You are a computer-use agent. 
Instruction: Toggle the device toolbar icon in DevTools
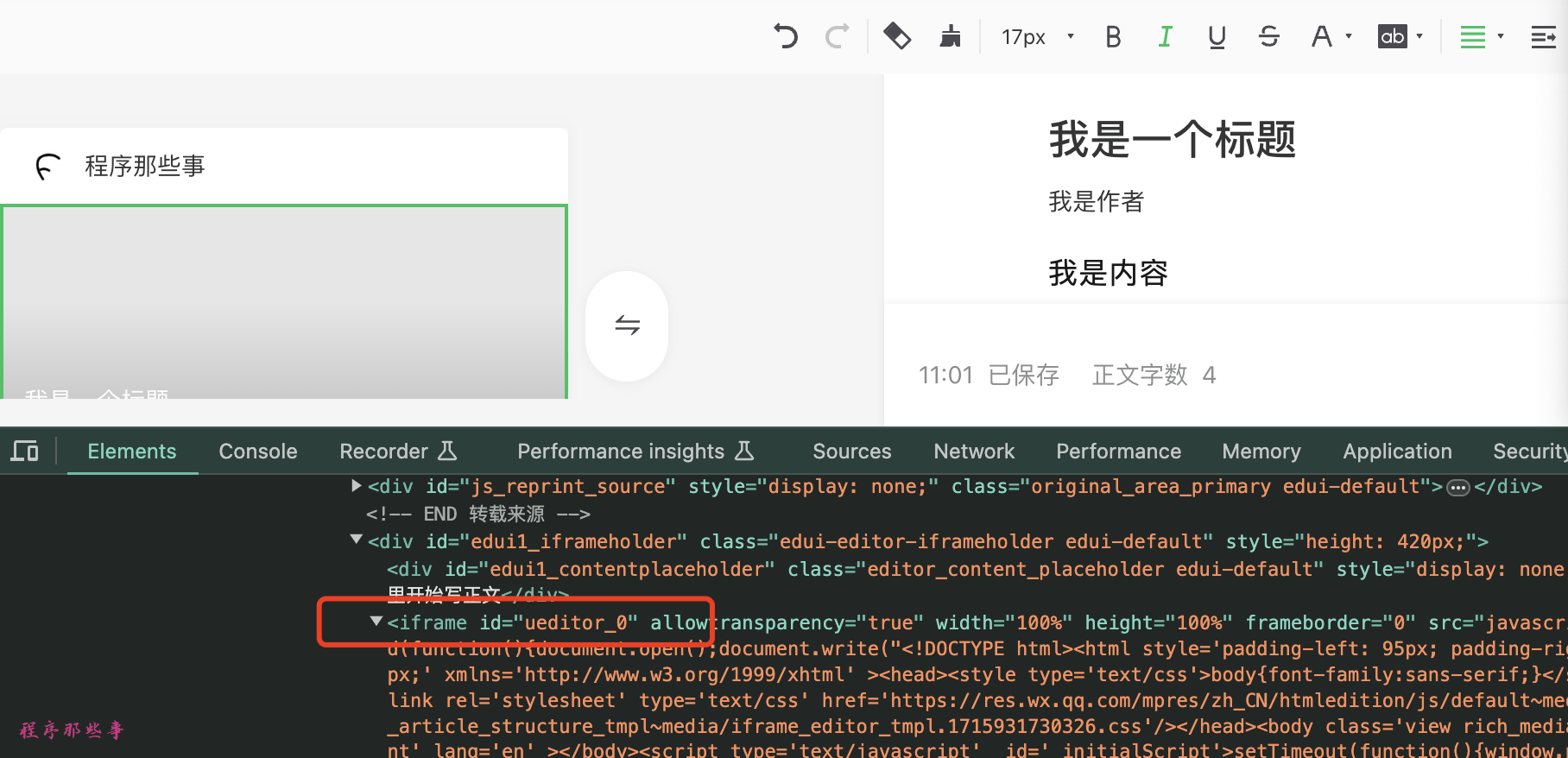(25, 451)
